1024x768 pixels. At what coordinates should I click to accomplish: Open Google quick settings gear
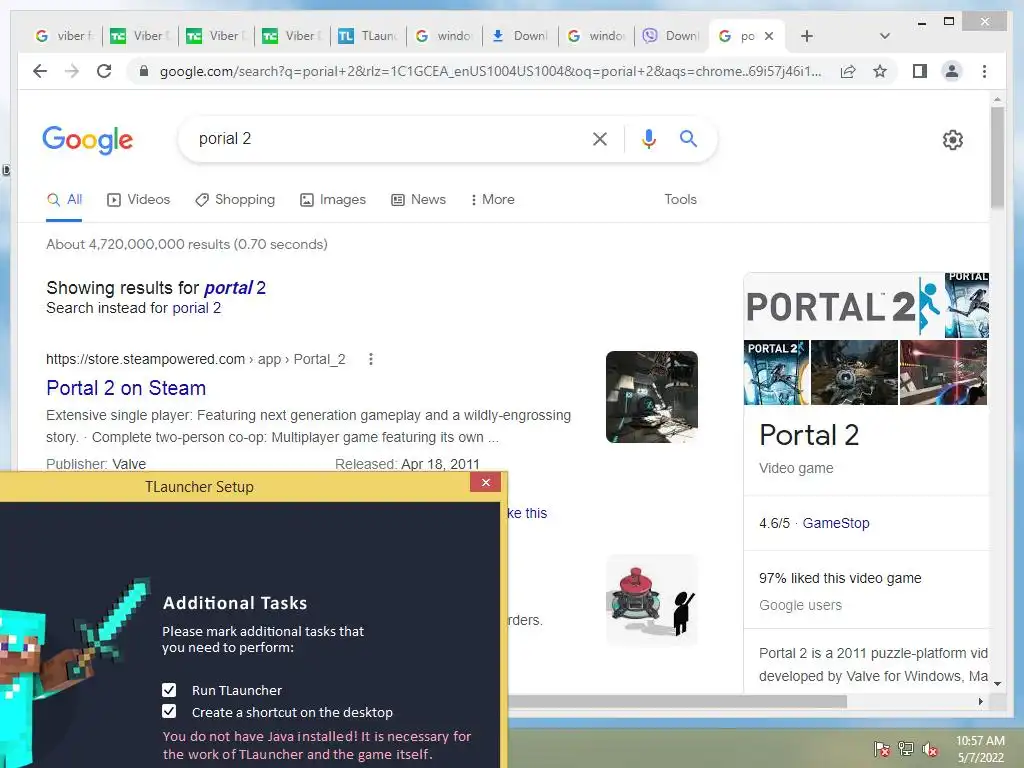952,140
